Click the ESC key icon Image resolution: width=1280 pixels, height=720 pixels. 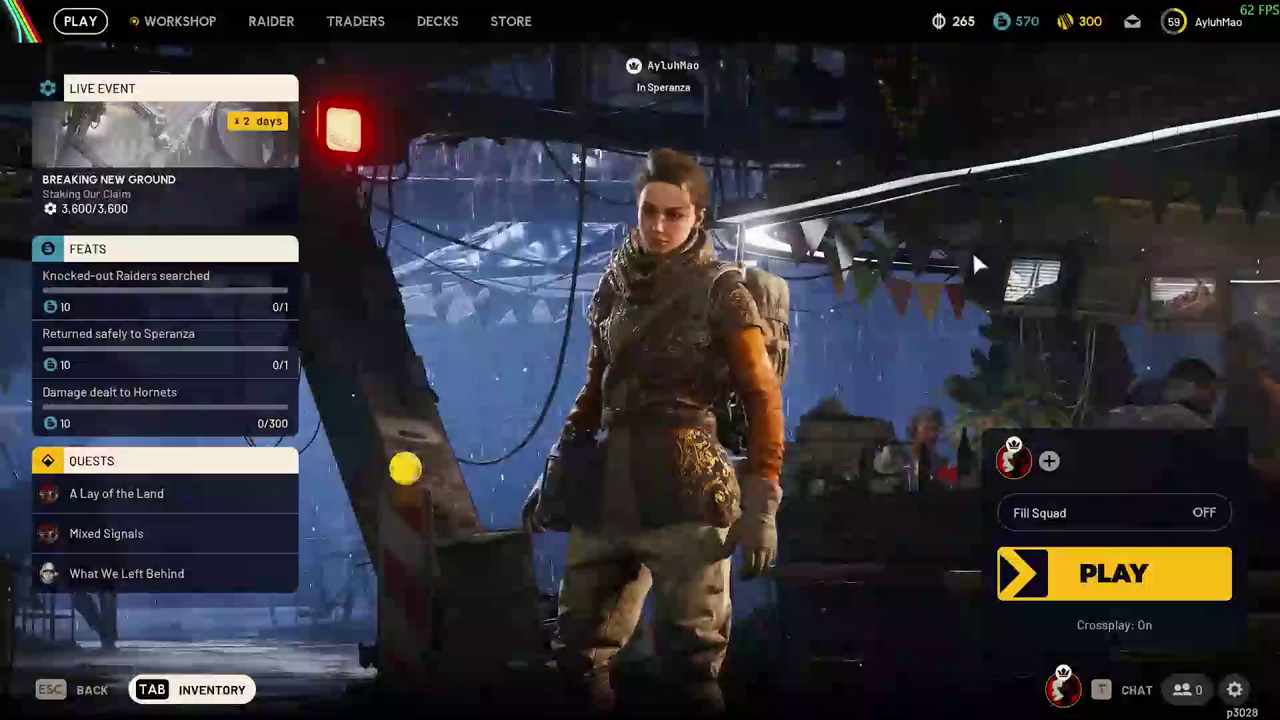(50, 690)
